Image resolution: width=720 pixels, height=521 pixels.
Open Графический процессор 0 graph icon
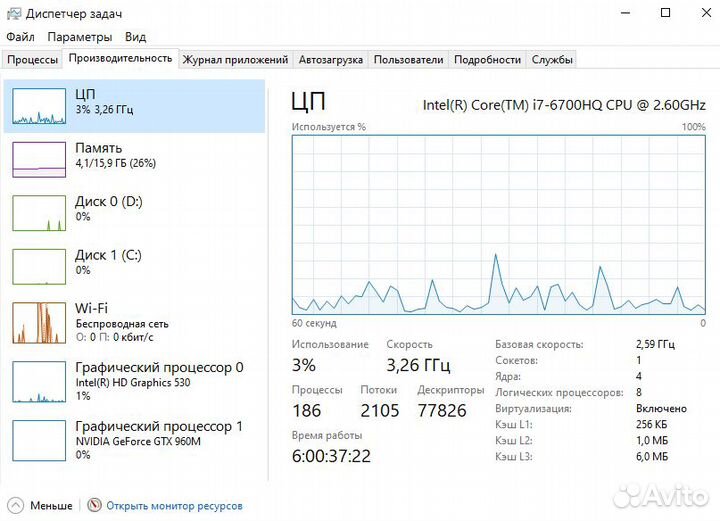(39, 380)
